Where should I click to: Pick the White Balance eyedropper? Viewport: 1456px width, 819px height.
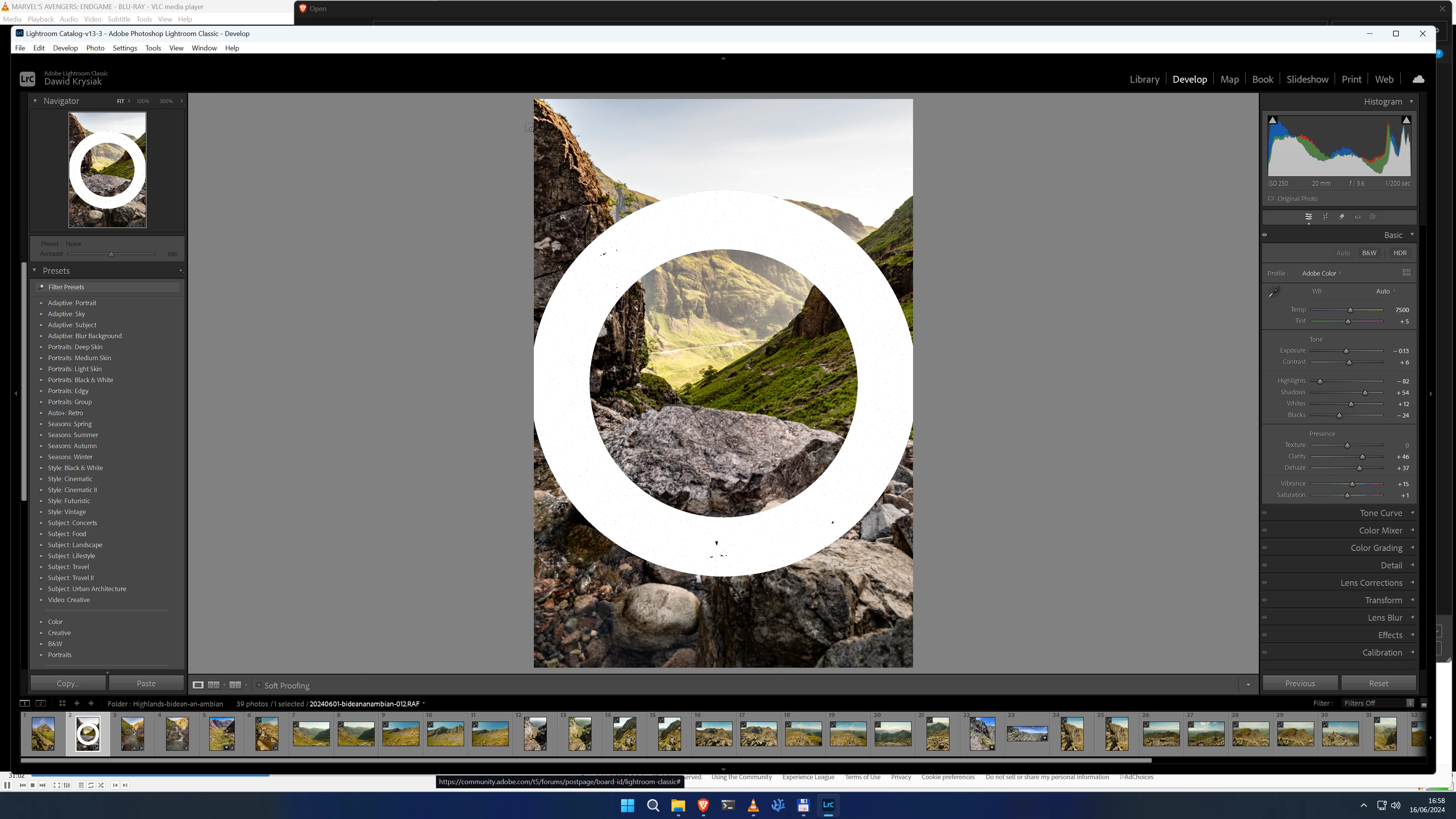(1274, 292)
